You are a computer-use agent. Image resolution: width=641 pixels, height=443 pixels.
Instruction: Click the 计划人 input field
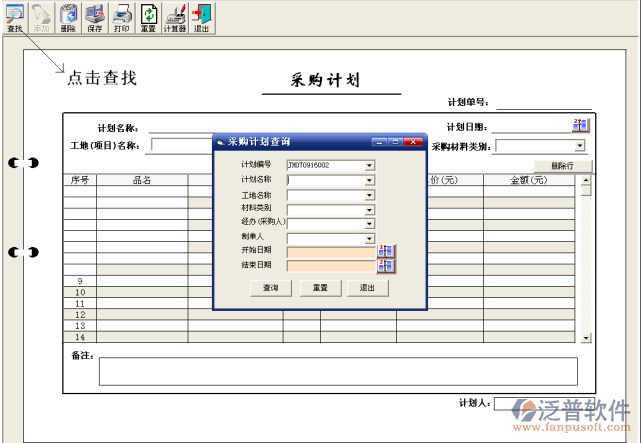[x=544, y=404]
